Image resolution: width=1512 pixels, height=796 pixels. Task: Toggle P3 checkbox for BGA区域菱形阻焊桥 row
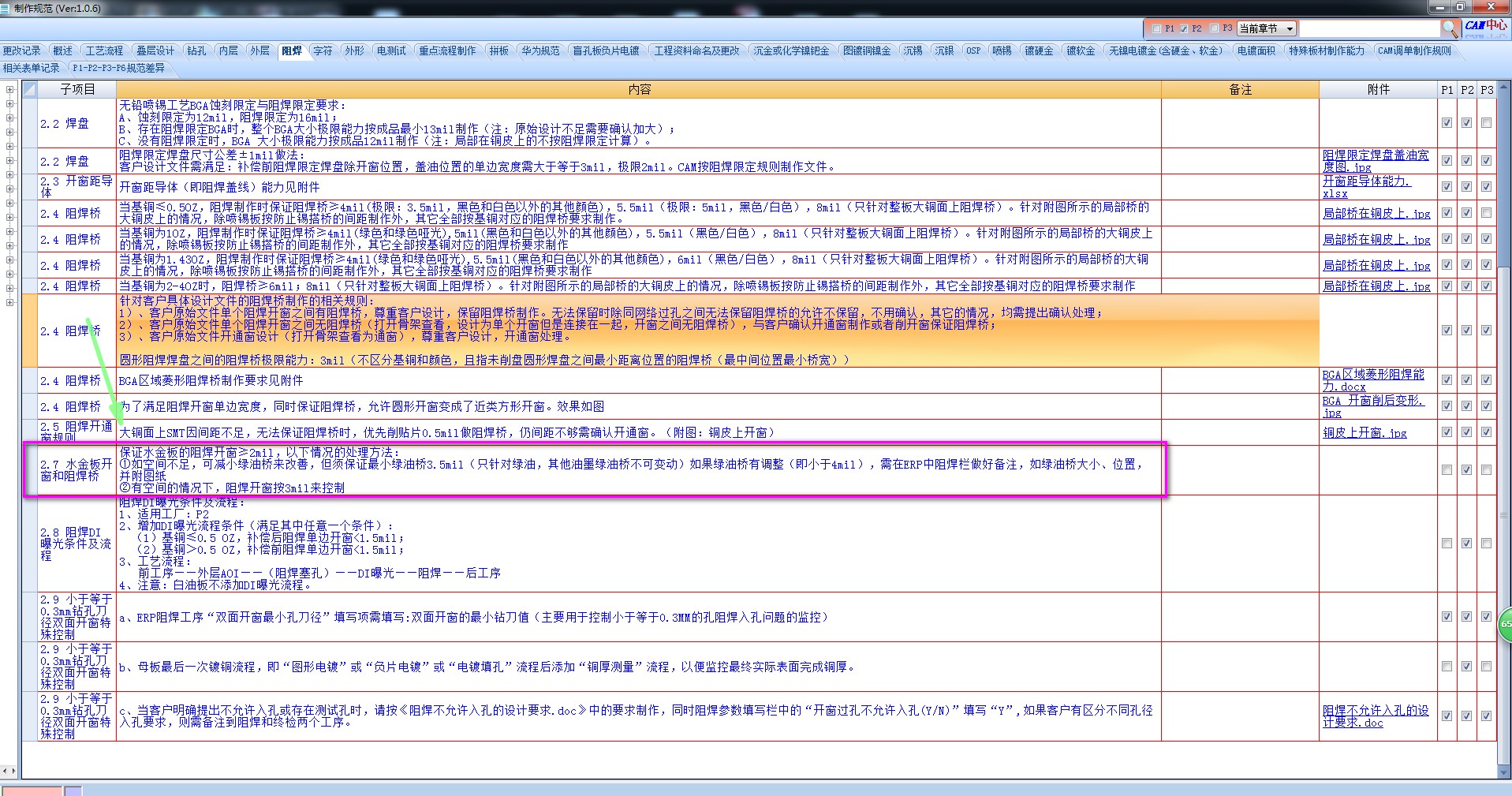(x=1486, y=380)
